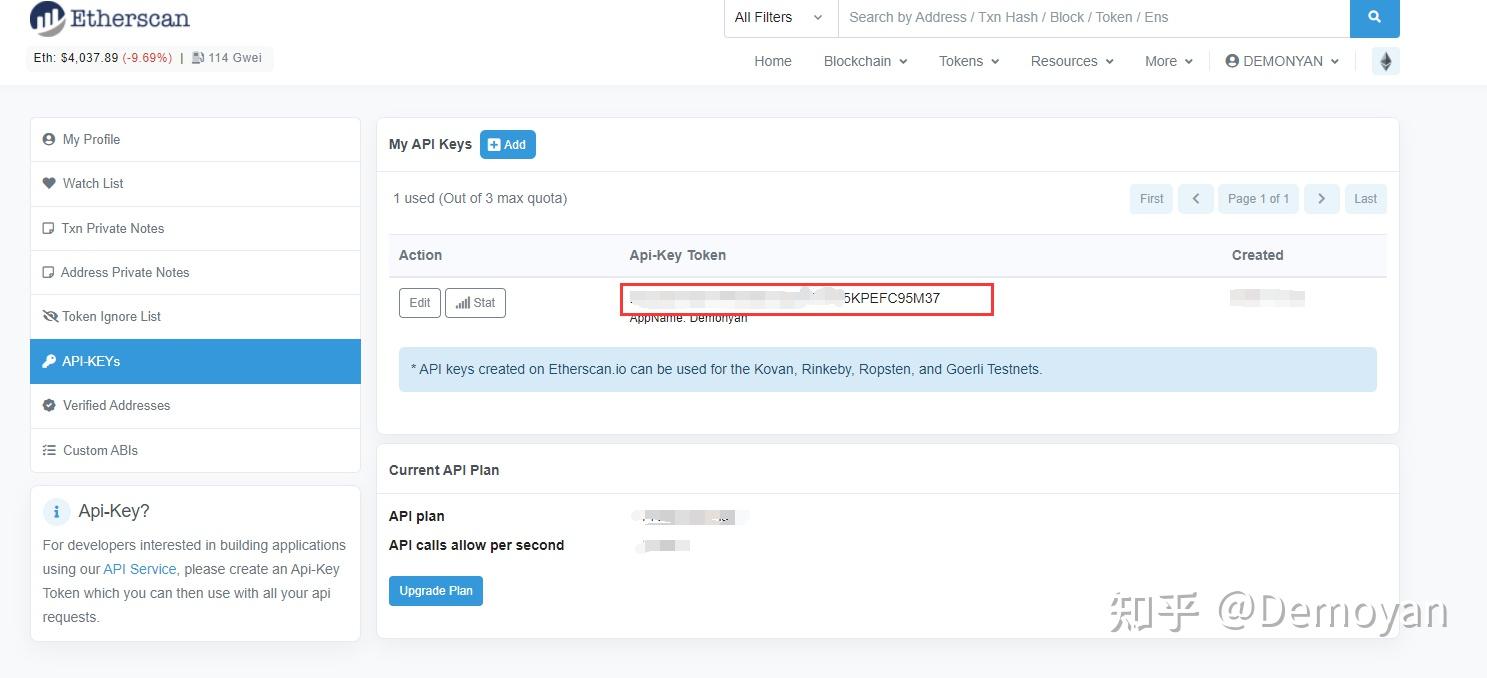The width and height of the screenshot is (1487, 678).
Task: Open Watch List in sidebar
Action: [x=195, y=184]
